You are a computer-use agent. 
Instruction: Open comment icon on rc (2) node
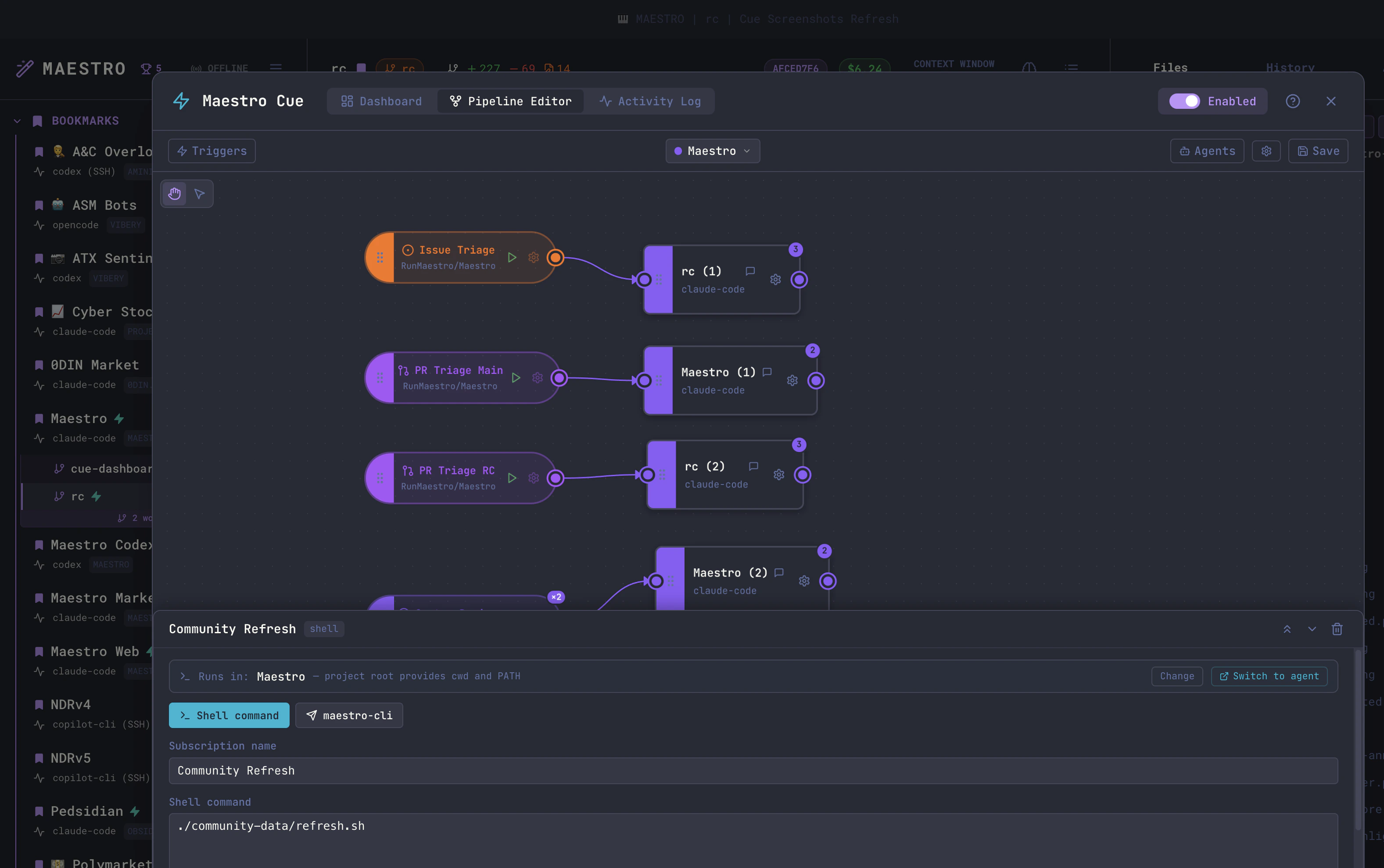point(754,466)
